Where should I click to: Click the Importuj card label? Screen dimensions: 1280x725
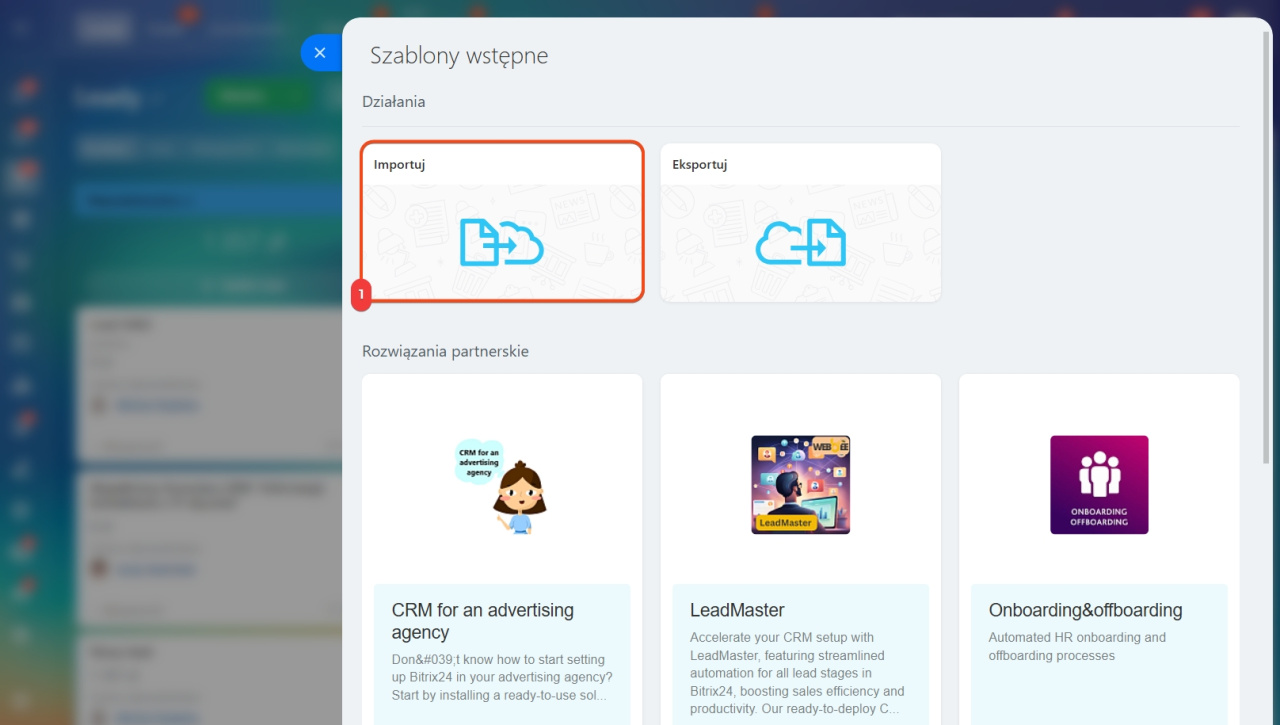pos(400,165)
